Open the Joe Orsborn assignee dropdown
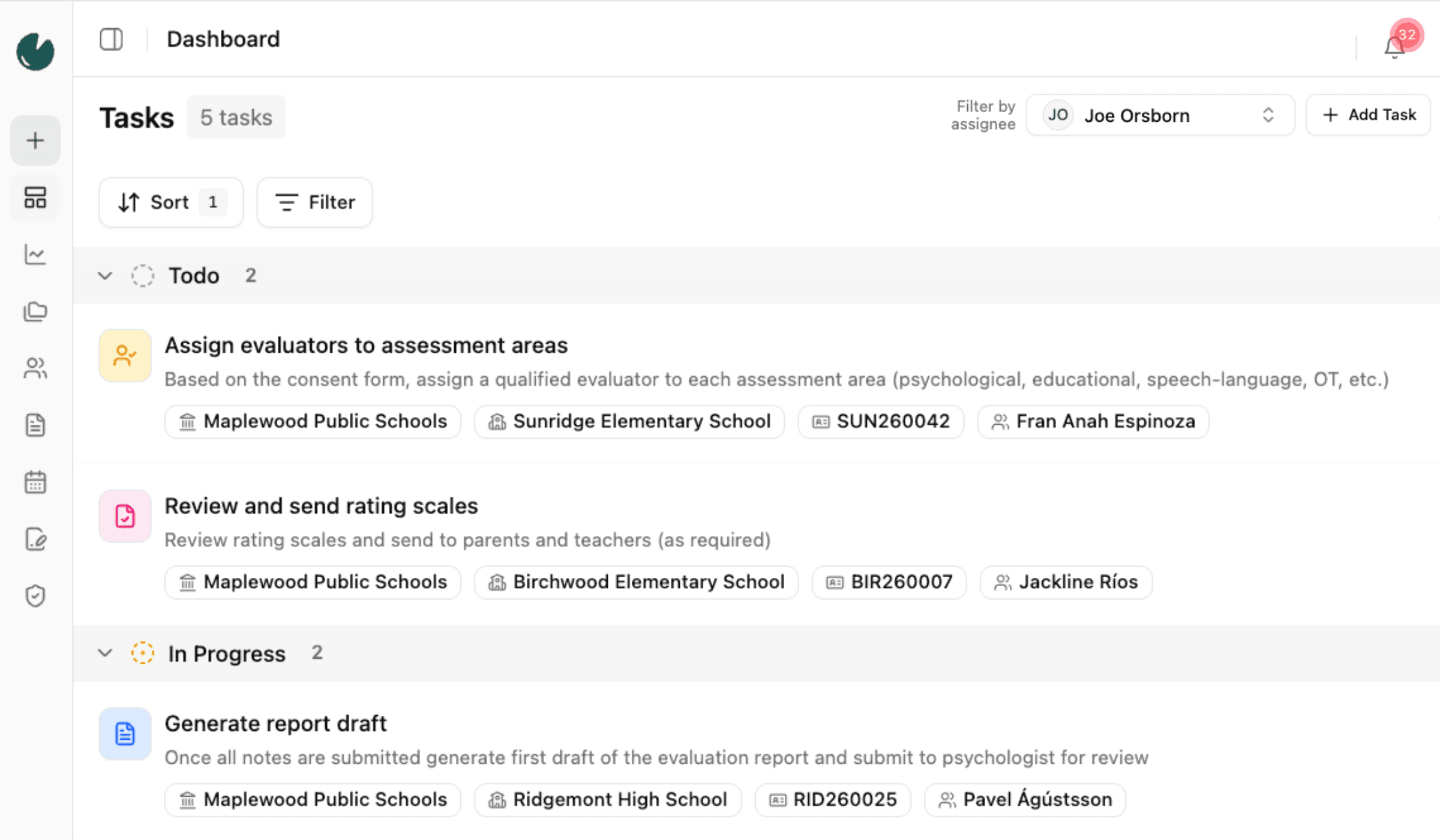This screenshot has height=840, width=1440. [1160, 115]
